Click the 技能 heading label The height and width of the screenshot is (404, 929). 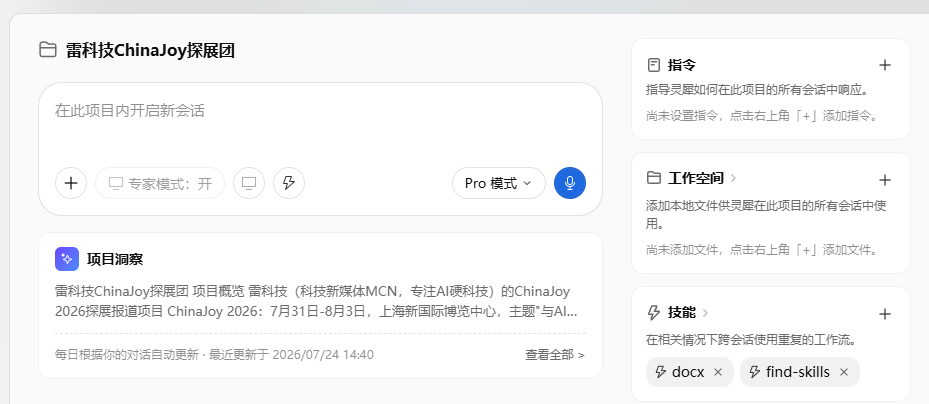click(x=681, y=312)
